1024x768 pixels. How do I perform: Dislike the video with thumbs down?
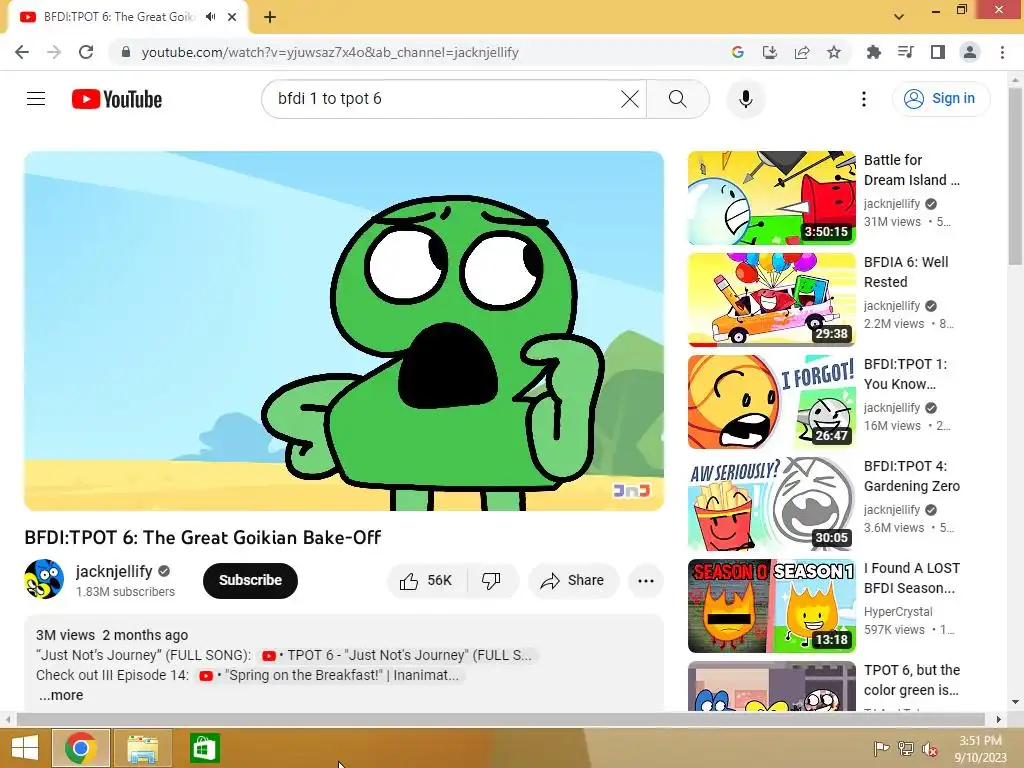[492, 581]
